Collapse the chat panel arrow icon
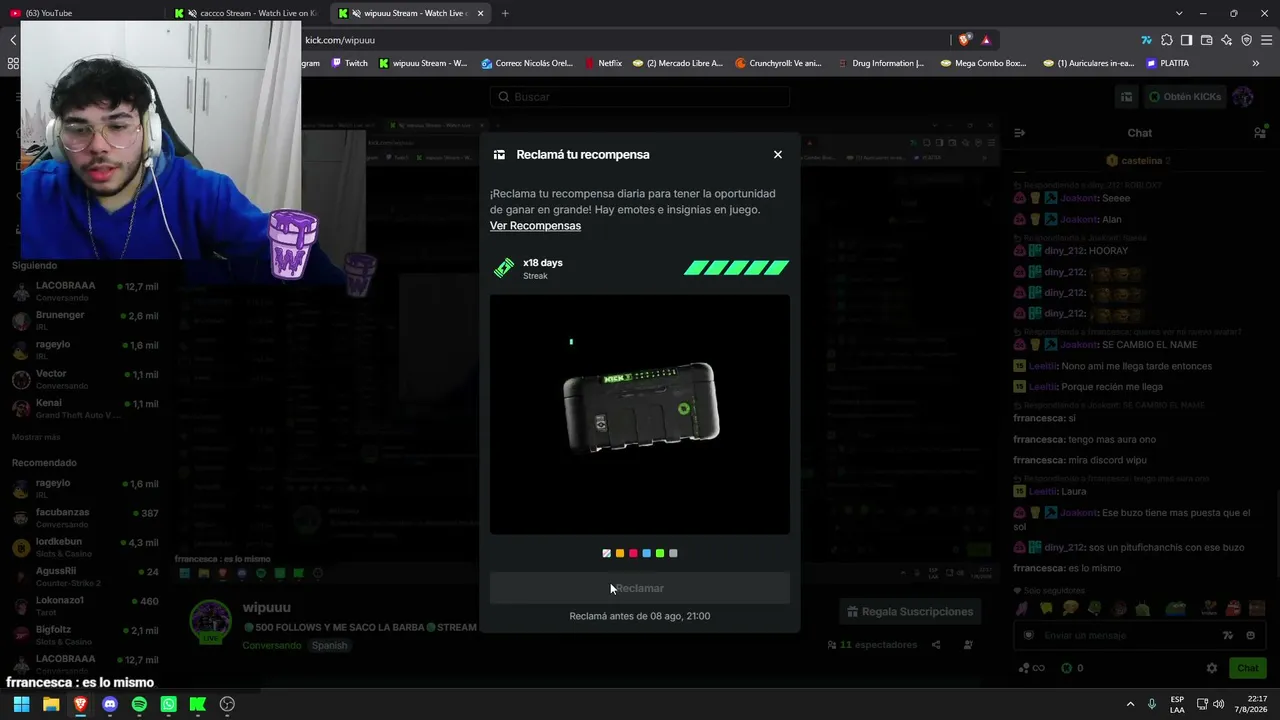 pyautogui.click(x=1019, y=133)
